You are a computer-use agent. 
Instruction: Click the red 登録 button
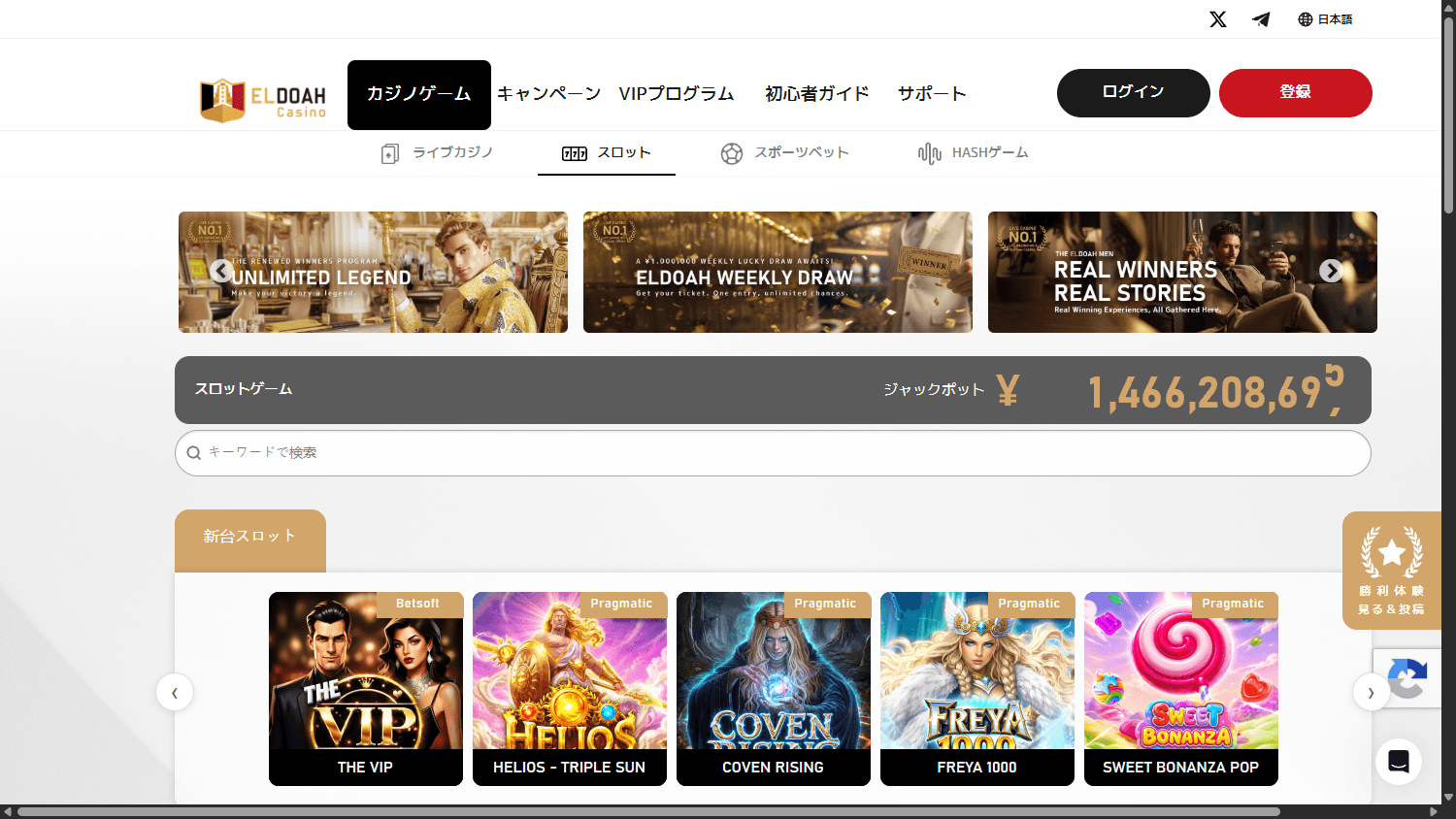1296,93
